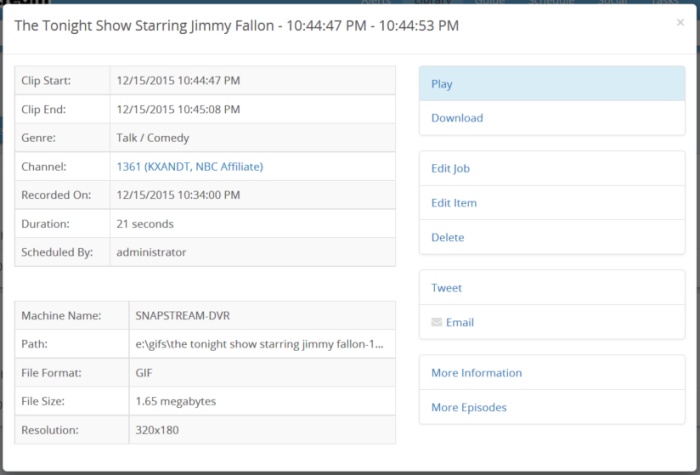The height and width of the screenshot is (475, 700).
Task: Click the Duration: label
Action: tap(46, 224)
